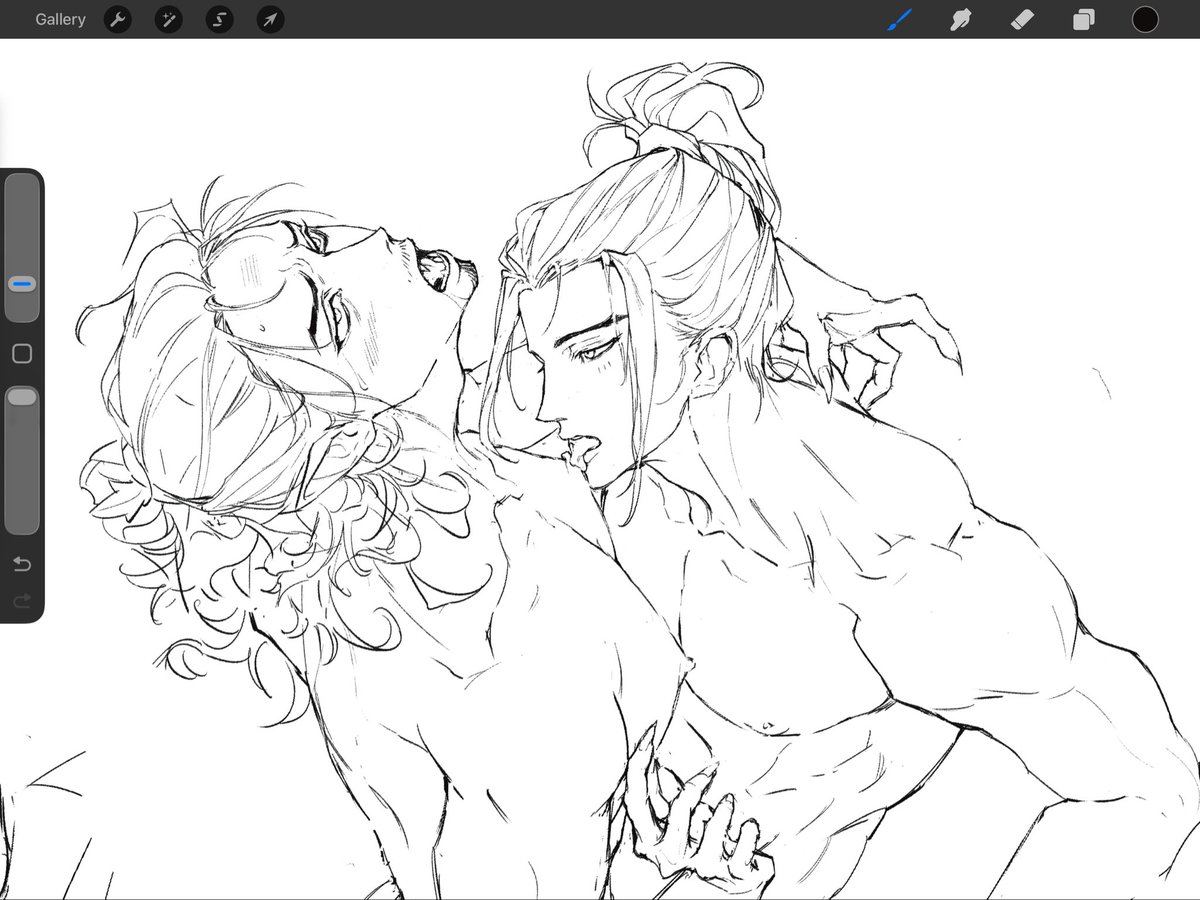Select the Eraser tool
The height and width of the screenshot is (900, 1200).
click(x=1022, y=19)
